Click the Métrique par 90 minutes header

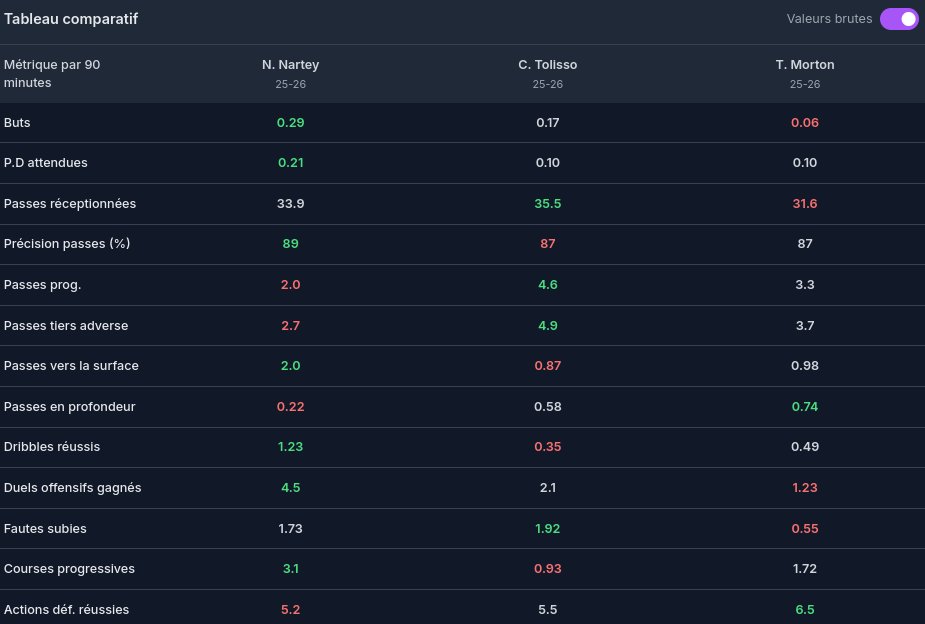52,74
